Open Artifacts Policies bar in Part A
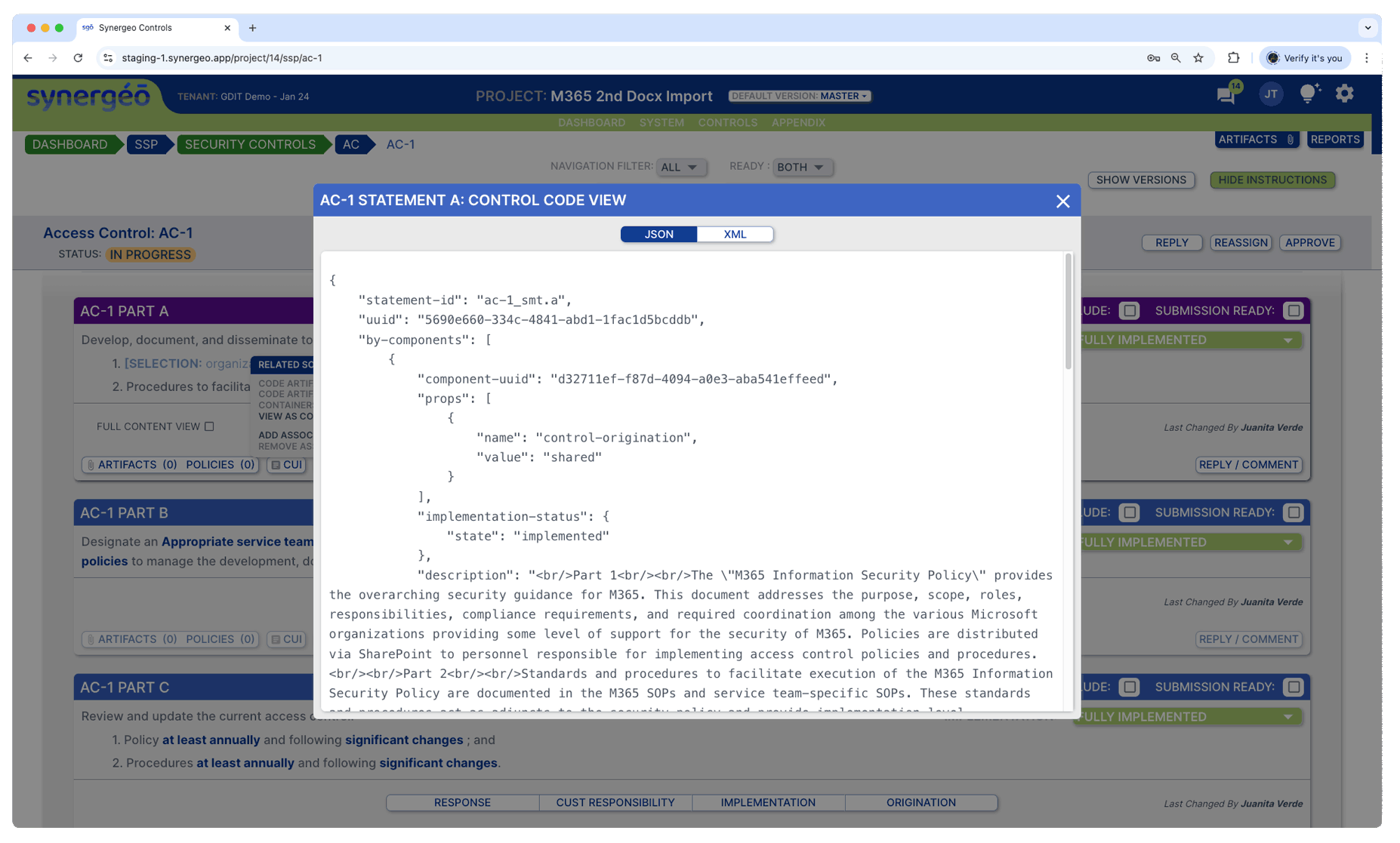1400x843 pixels. 170,465
